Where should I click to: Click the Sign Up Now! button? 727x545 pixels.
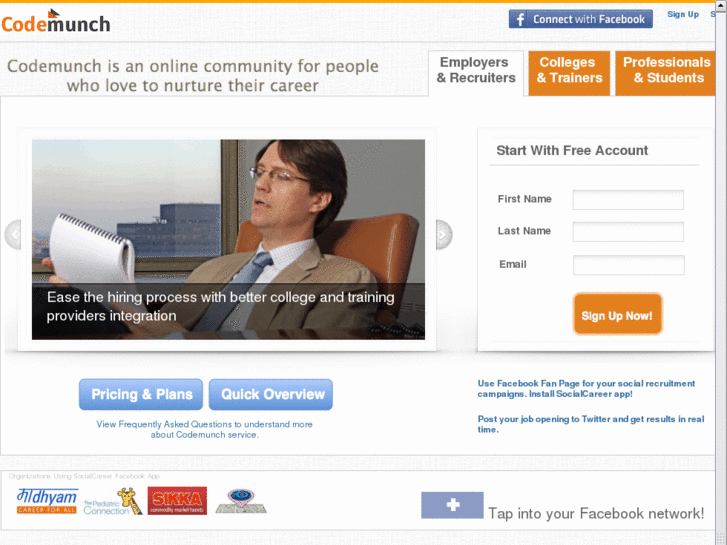tap(617, 314)
